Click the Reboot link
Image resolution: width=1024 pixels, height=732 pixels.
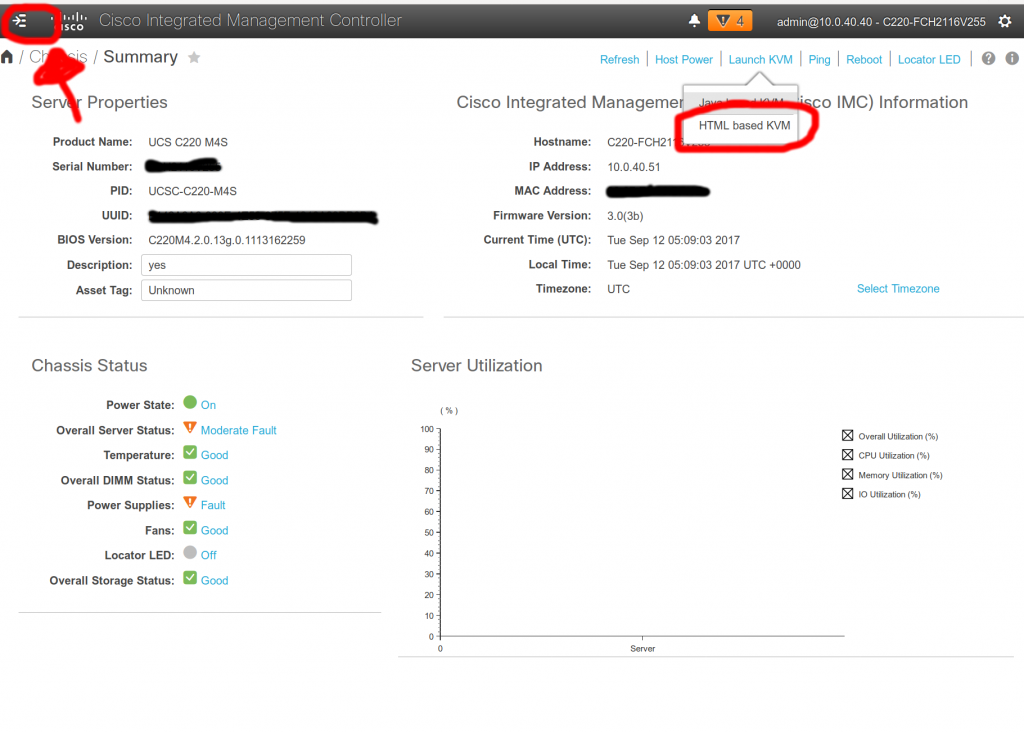point(864,59)
